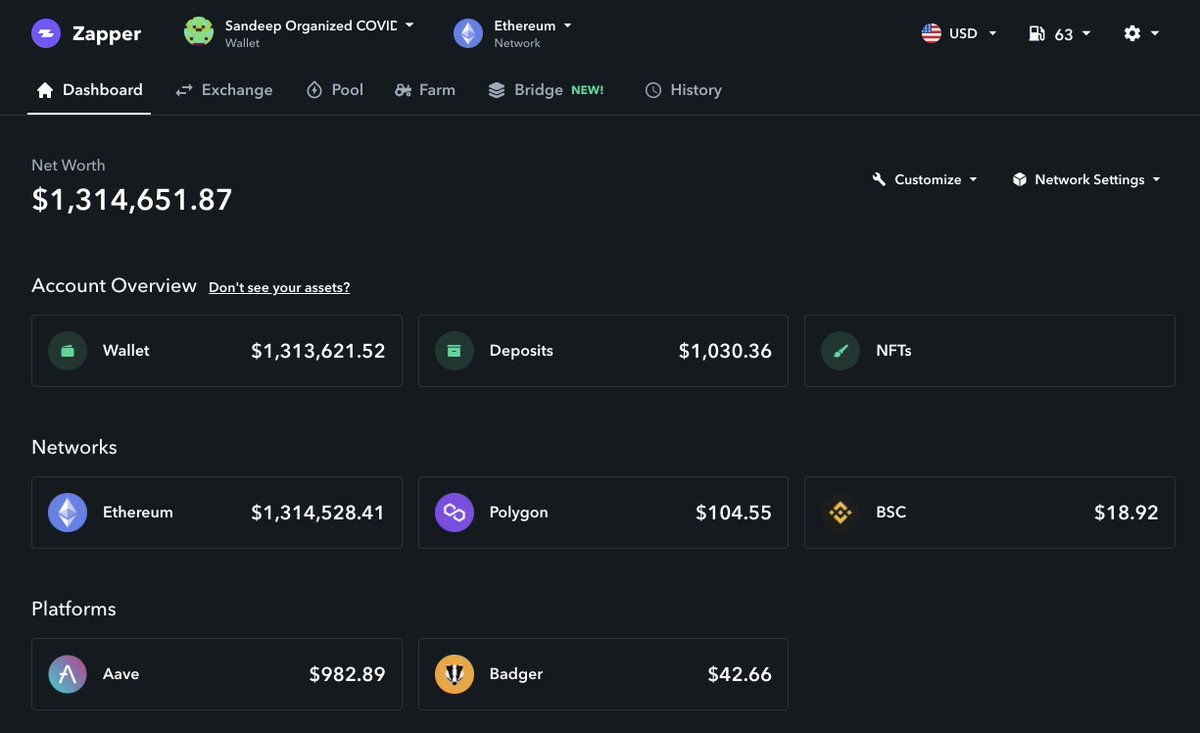Click the gas price fuel pump icon
The image size is (1200, 733).
point(1037,33)
